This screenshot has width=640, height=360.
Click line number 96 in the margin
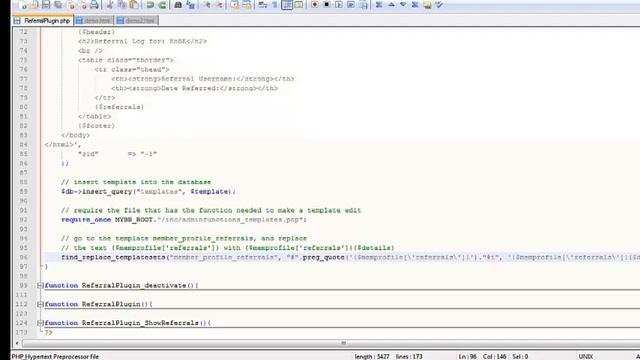23,257
